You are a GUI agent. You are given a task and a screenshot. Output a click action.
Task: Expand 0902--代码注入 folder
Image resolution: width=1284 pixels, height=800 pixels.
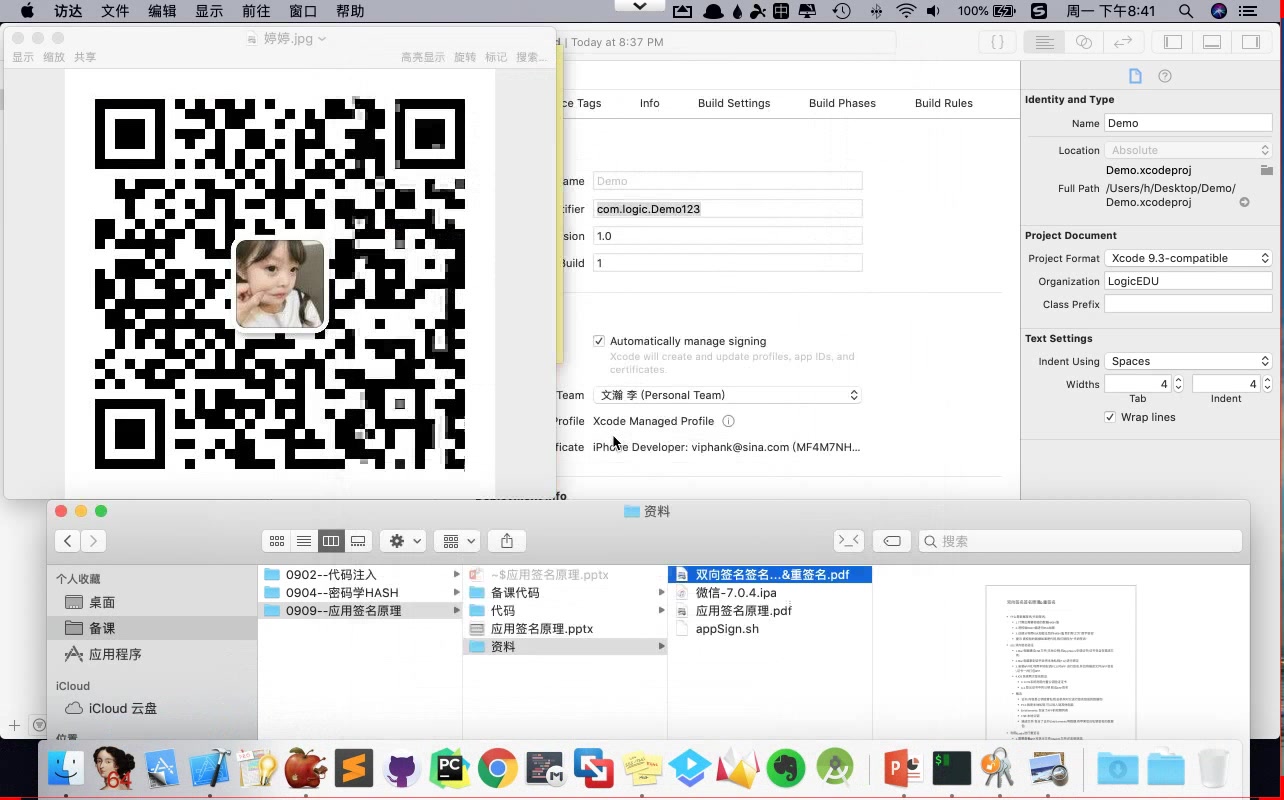456,575
